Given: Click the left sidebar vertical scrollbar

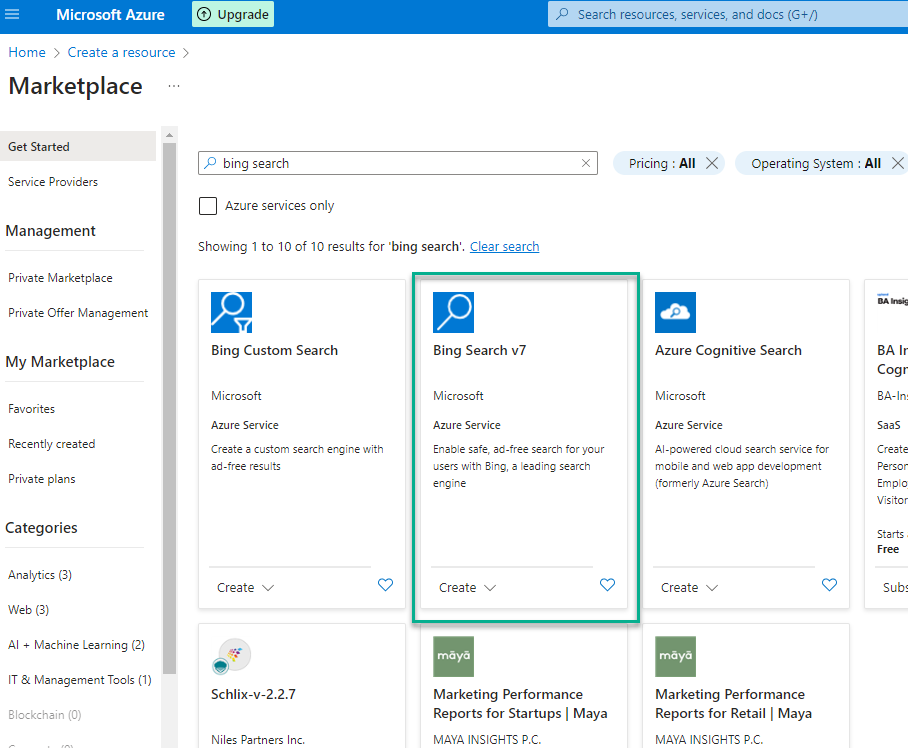Looking at the screenshot, I should tap(169, 400).
